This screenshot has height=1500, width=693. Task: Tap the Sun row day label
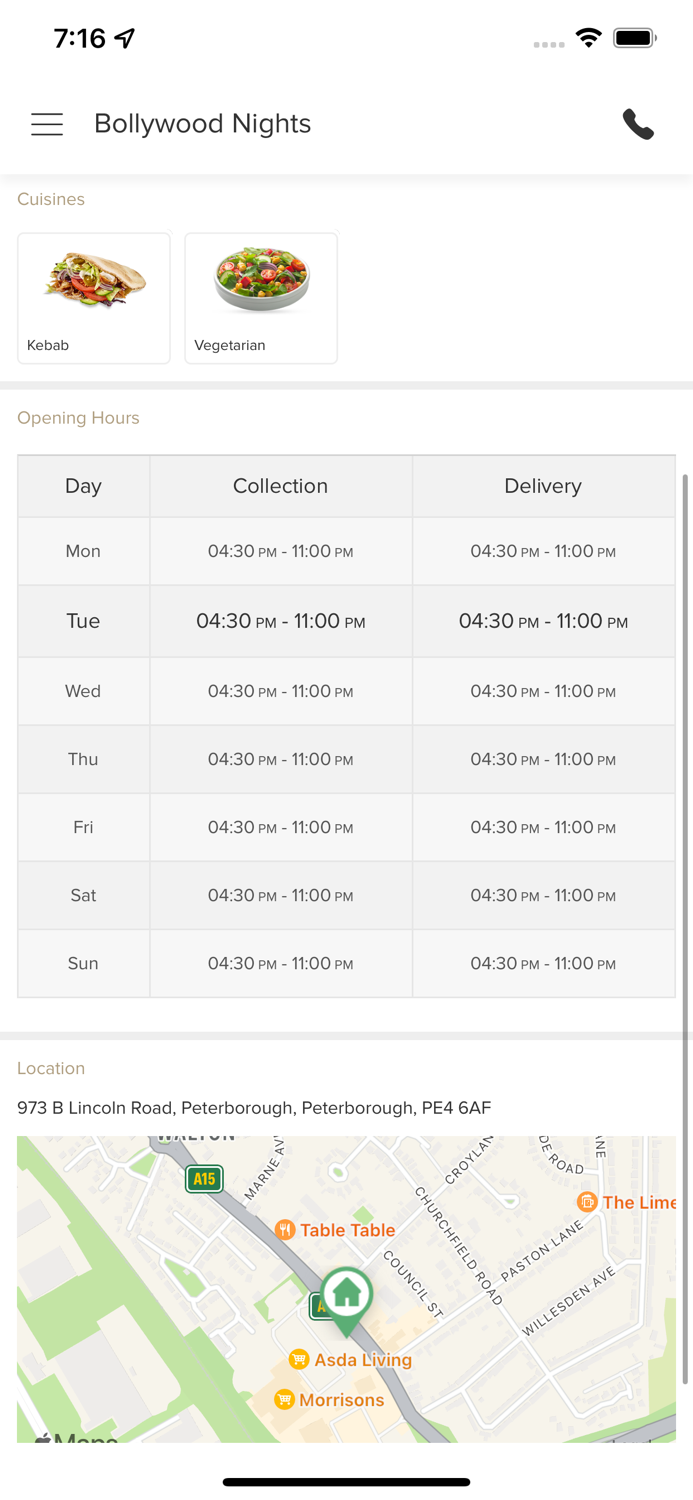[x=83, y=964]
